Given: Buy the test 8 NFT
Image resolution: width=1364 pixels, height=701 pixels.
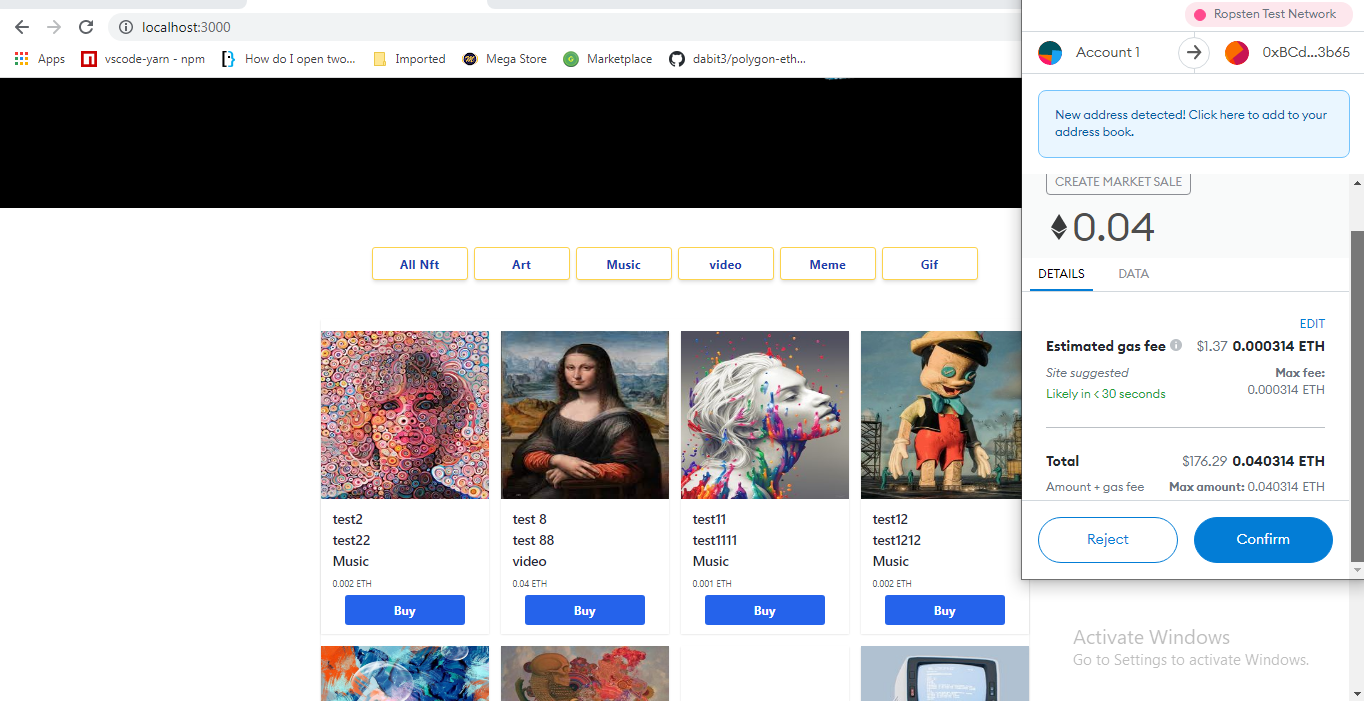Looking at the screenshot, I should [x=585, y=610].
